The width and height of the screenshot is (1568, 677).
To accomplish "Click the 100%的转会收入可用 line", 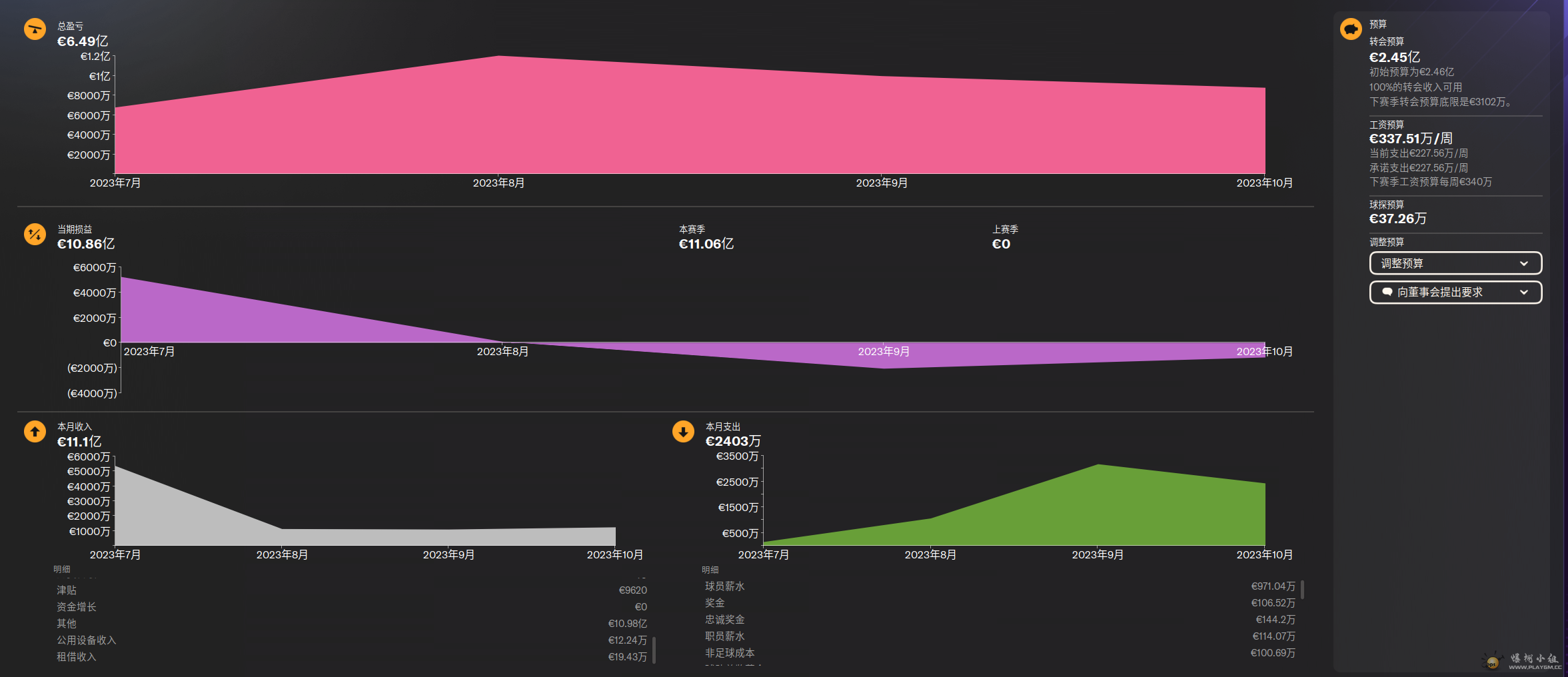I will [1416, 87].
